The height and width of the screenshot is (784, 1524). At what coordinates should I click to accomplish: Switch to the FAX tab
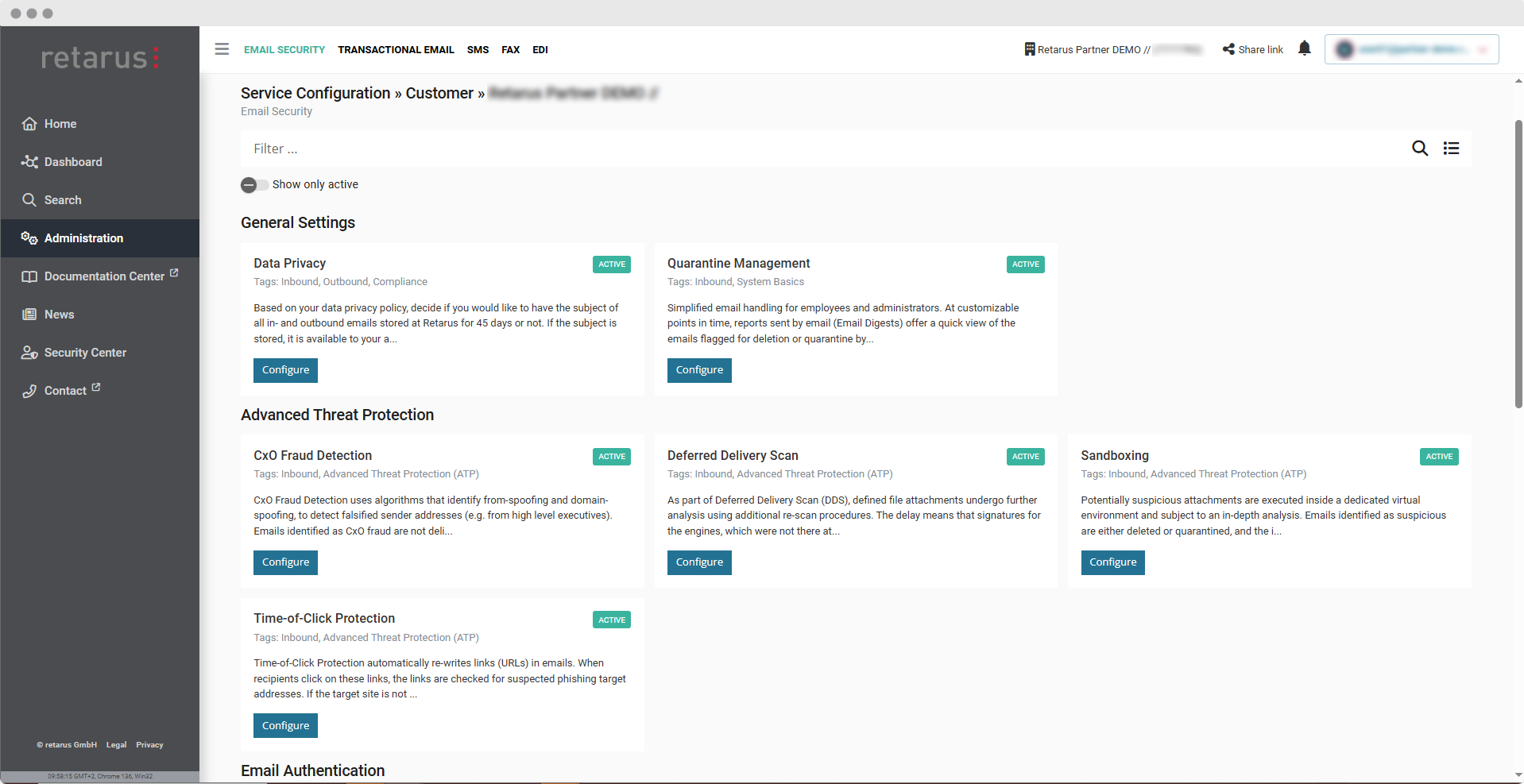point(510,49)
